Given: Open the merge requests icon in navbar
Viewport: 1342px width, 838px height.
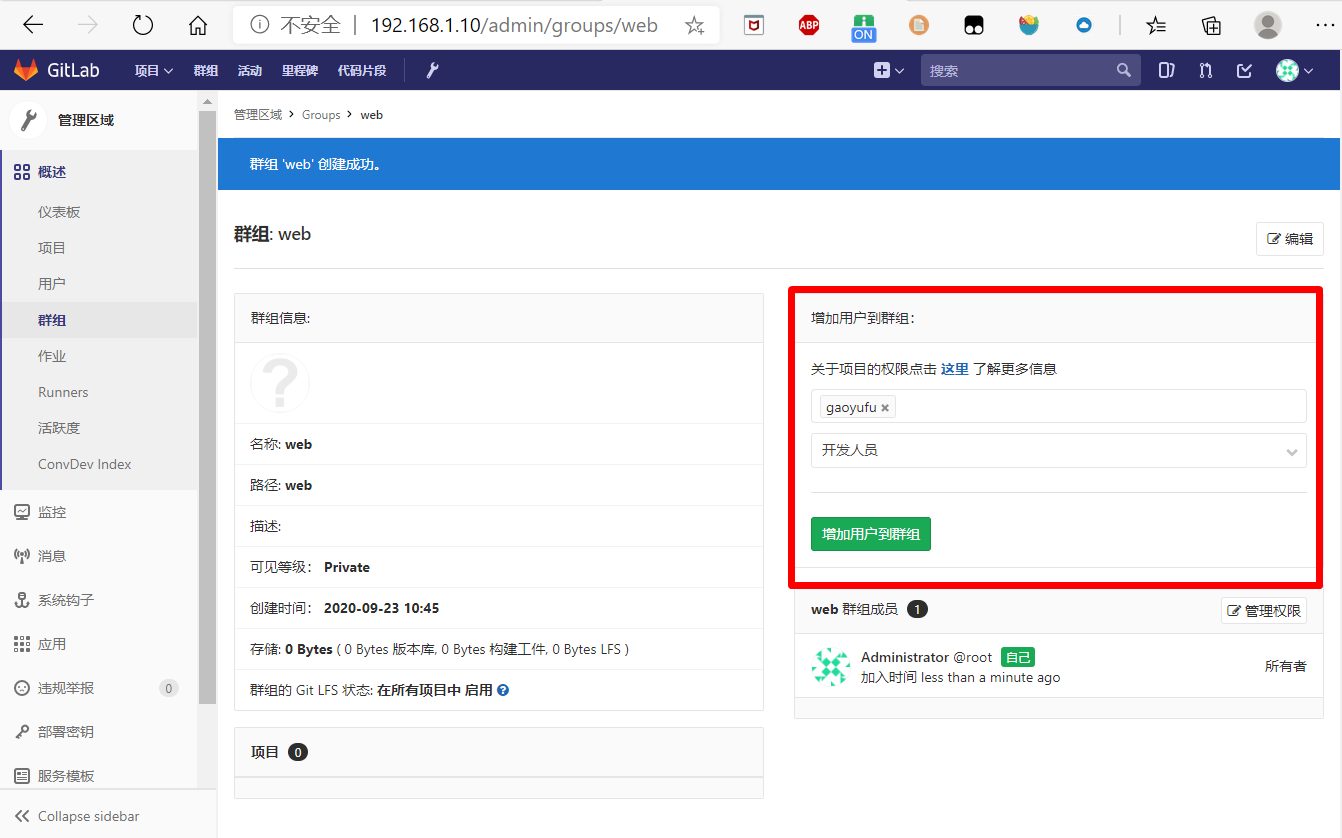Looking at the screenshot, I should coord(1206,70).
